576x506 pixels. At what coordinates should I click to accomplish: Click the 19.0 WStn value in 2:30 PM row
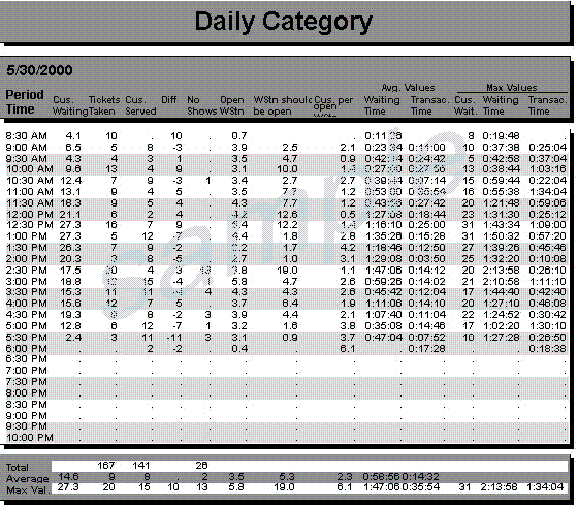287,270
